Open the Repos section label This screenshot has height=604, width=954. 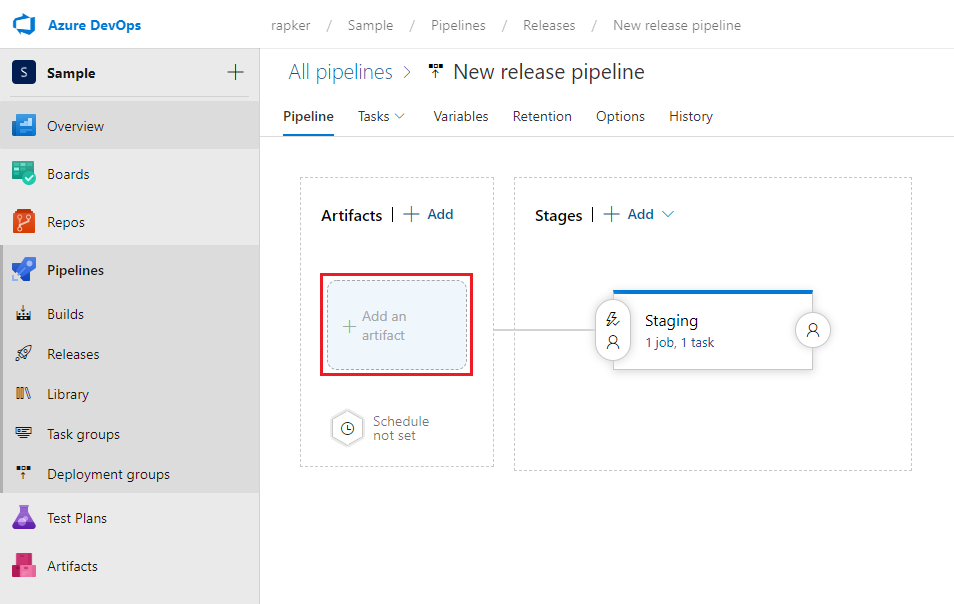point(66,222)
